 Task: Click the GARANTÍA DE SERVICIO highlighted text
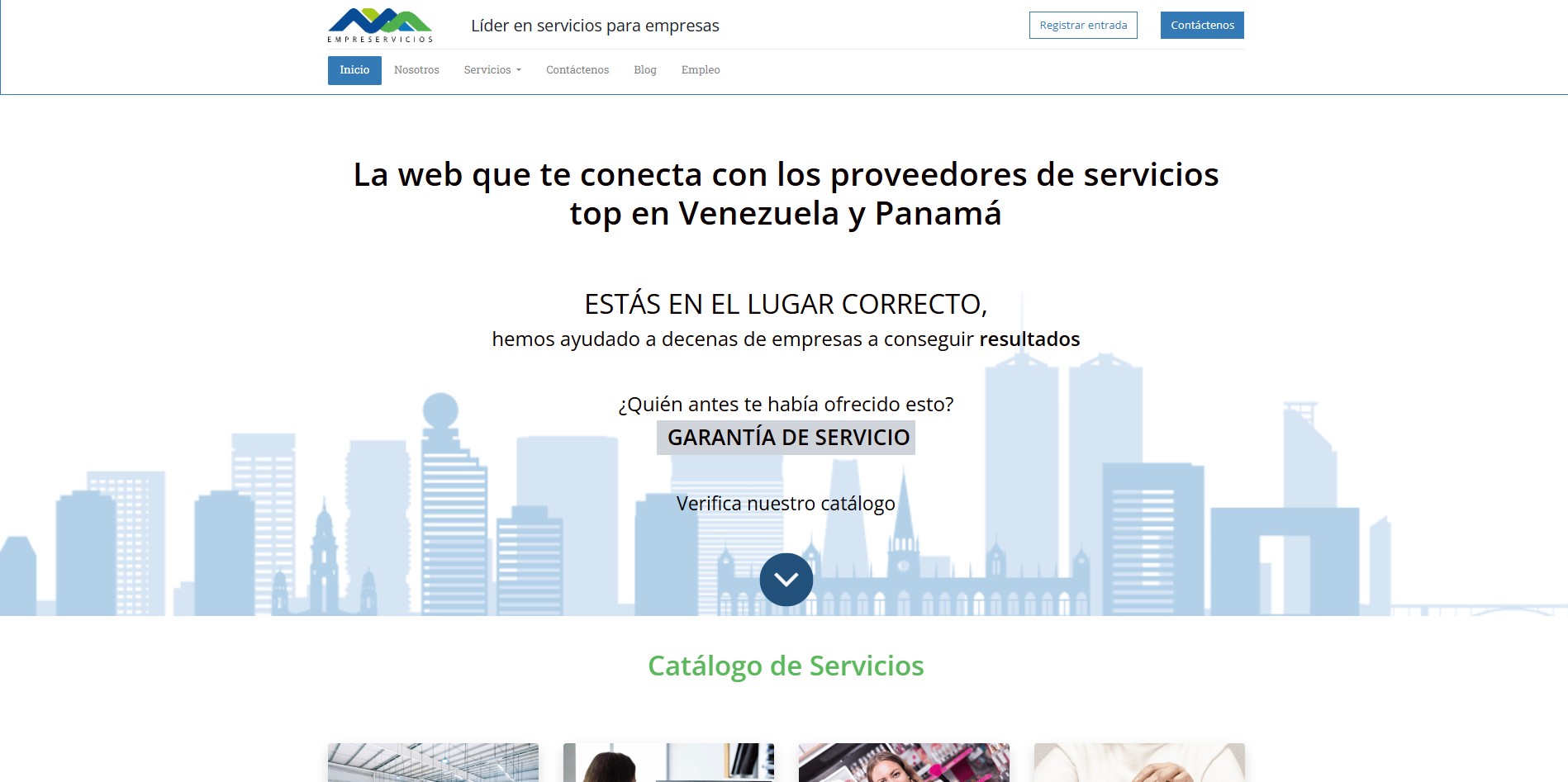pos(786,438)
